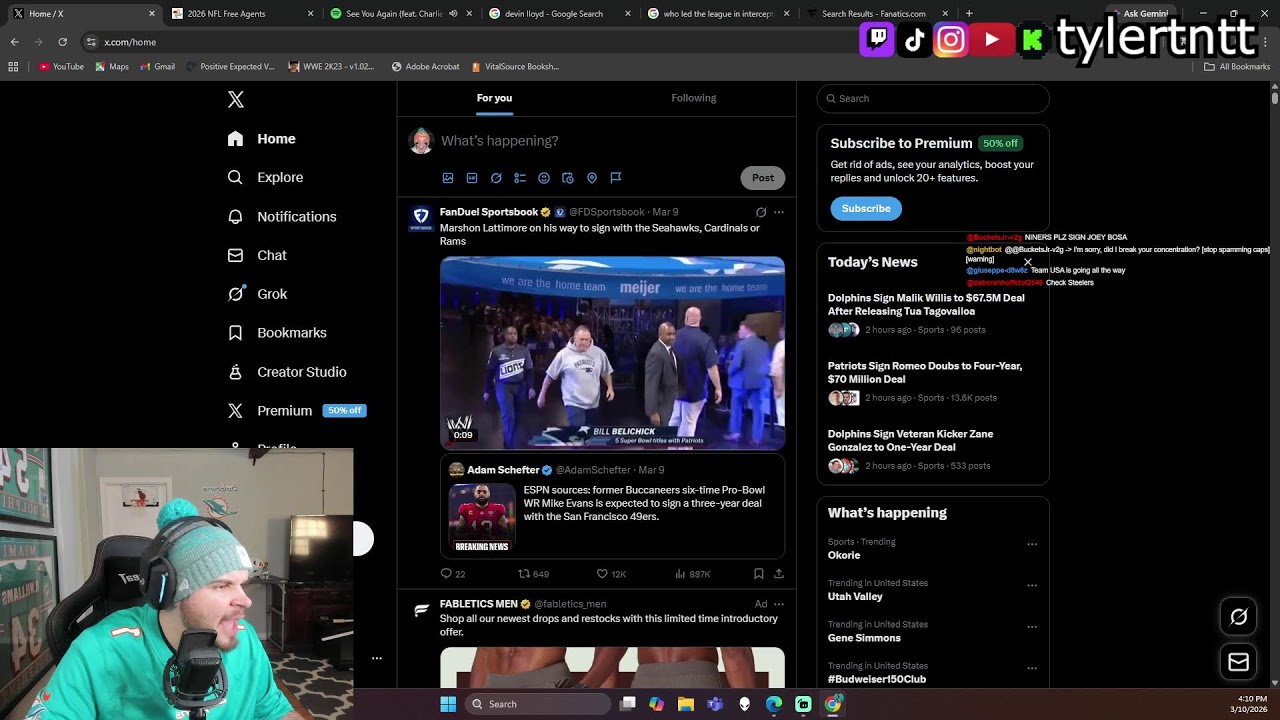Screen dimensions: 1280x720
Task: Open Premium in the X sidebar
Action: coord(296,411)
